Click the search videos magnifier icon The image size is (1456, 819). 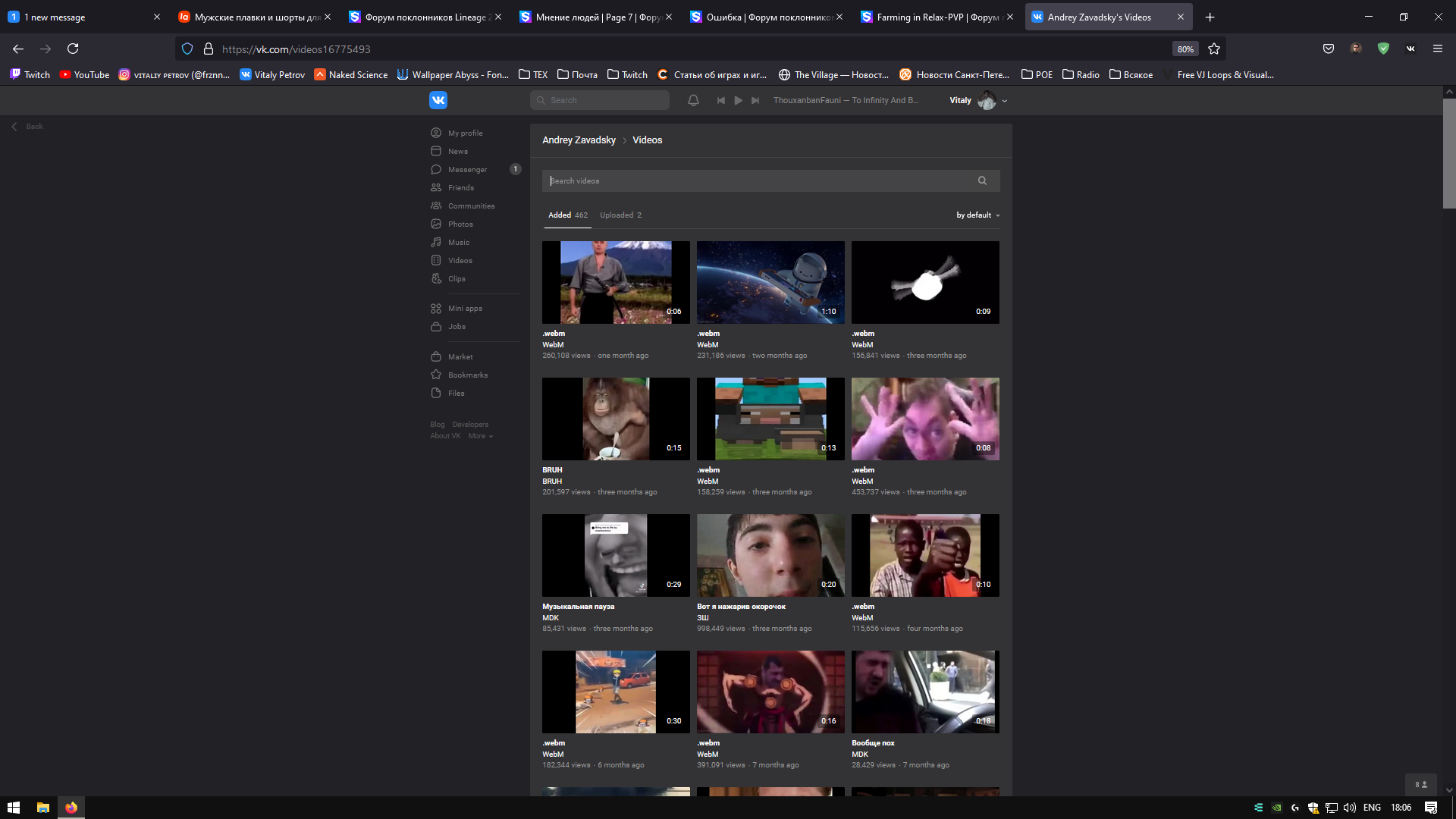pos(982,180)
